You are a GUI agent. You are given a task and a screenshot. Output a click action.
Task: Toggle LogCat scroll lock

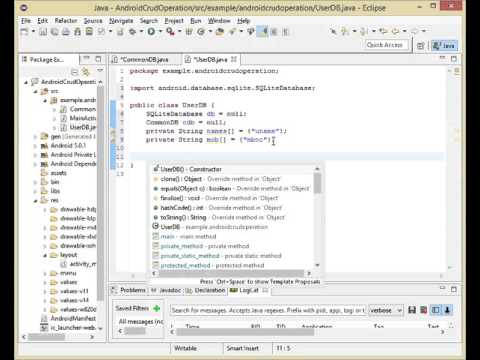(447, 310)
